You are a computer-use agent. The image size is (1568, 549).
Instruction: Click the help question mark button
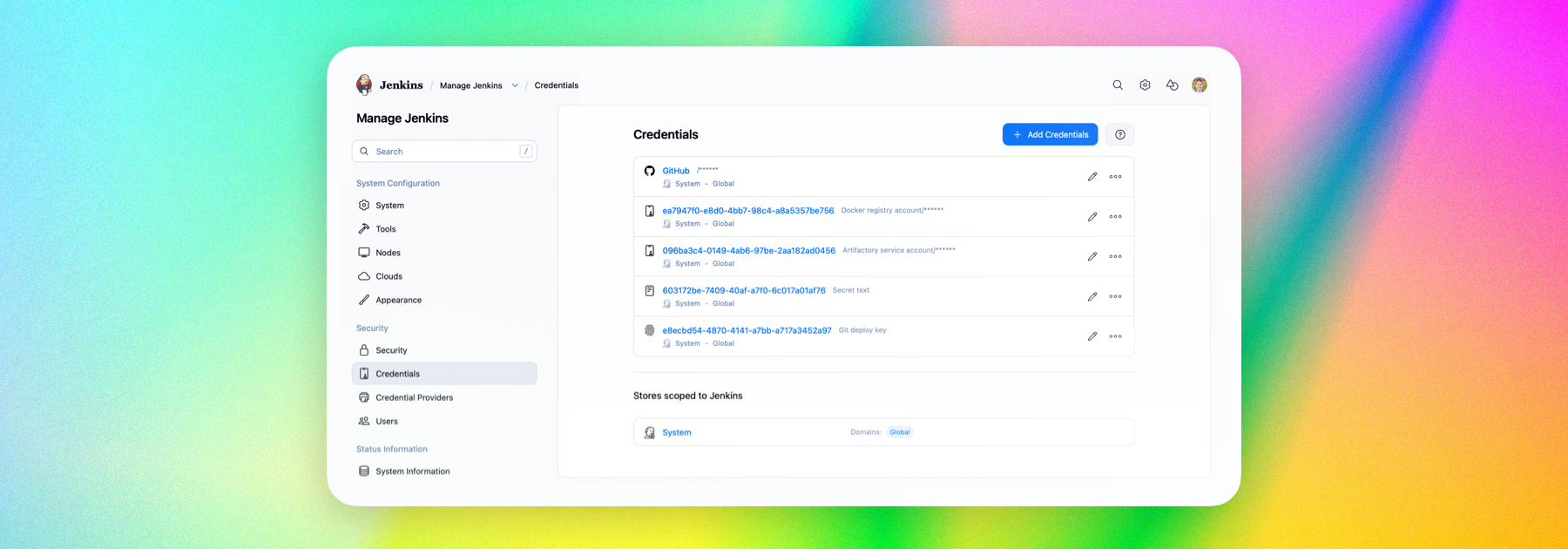[x=1120, y=135]
